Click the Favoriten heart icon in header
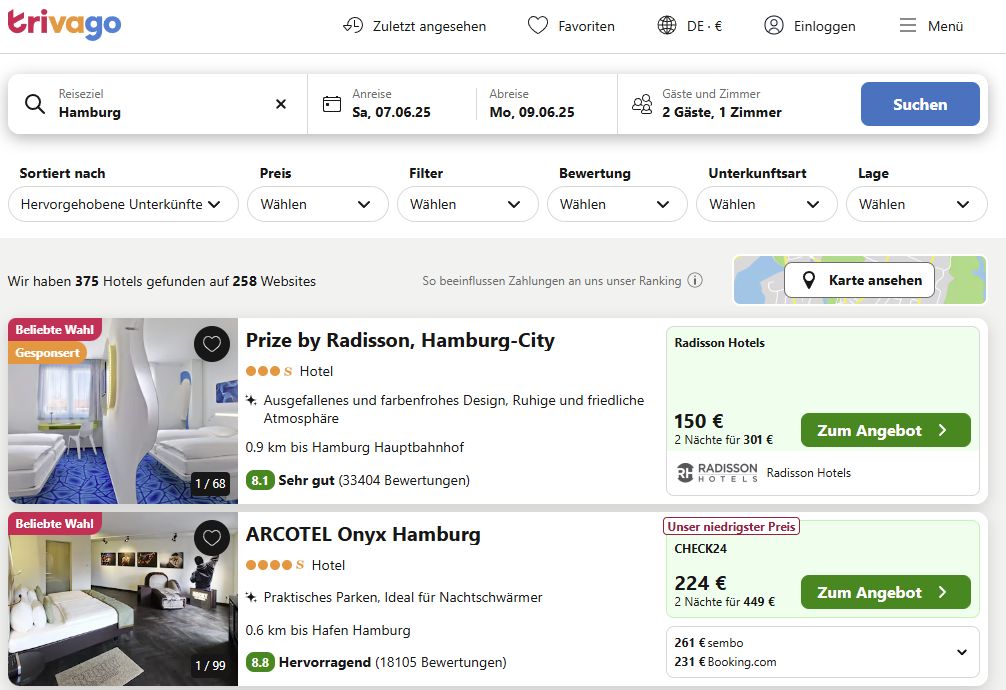 click(x=538, y=26)
